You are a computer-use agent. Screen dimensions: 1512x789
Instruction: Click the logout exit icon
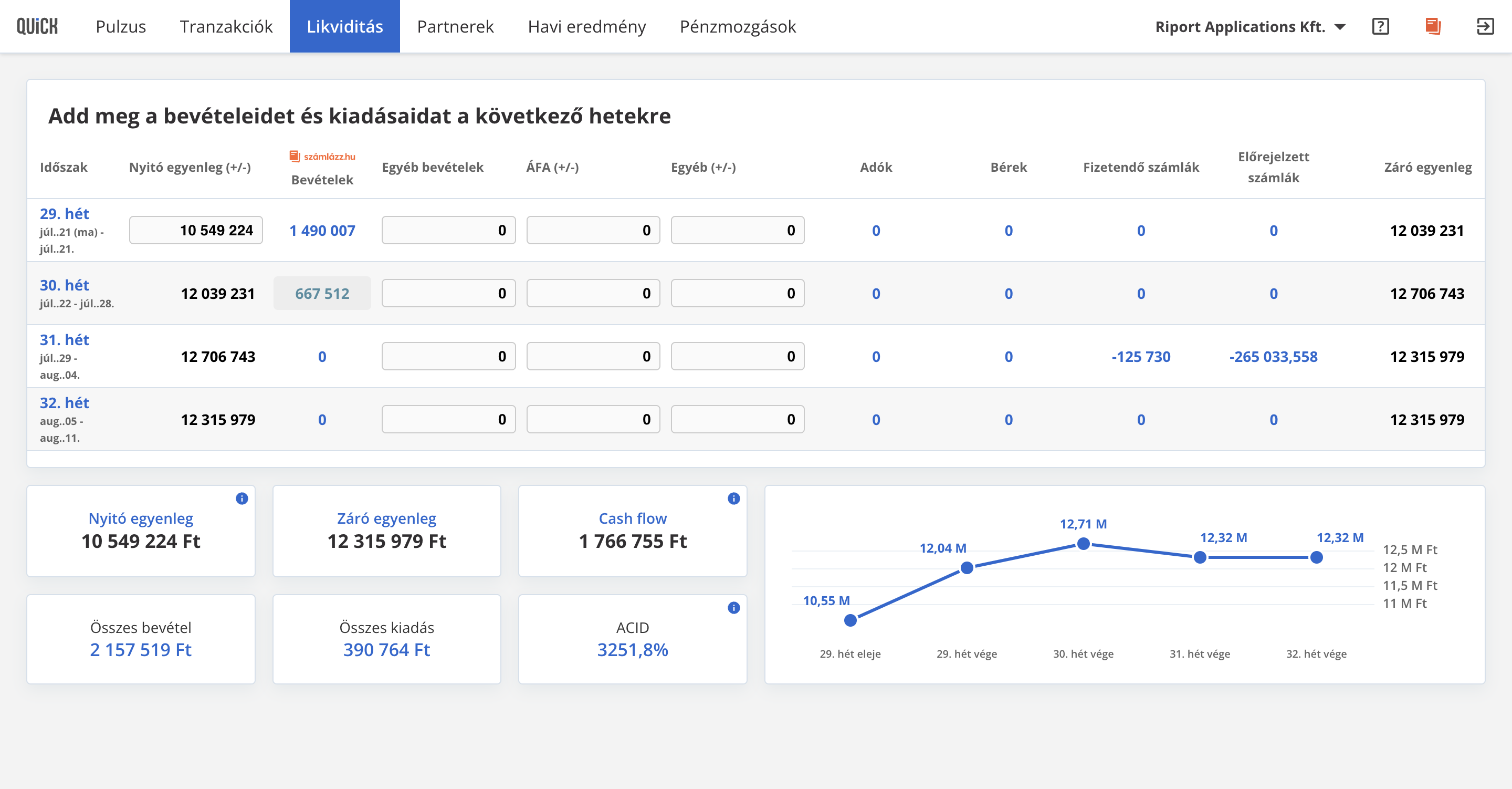pyautogui.click(x=1485, y=26)
